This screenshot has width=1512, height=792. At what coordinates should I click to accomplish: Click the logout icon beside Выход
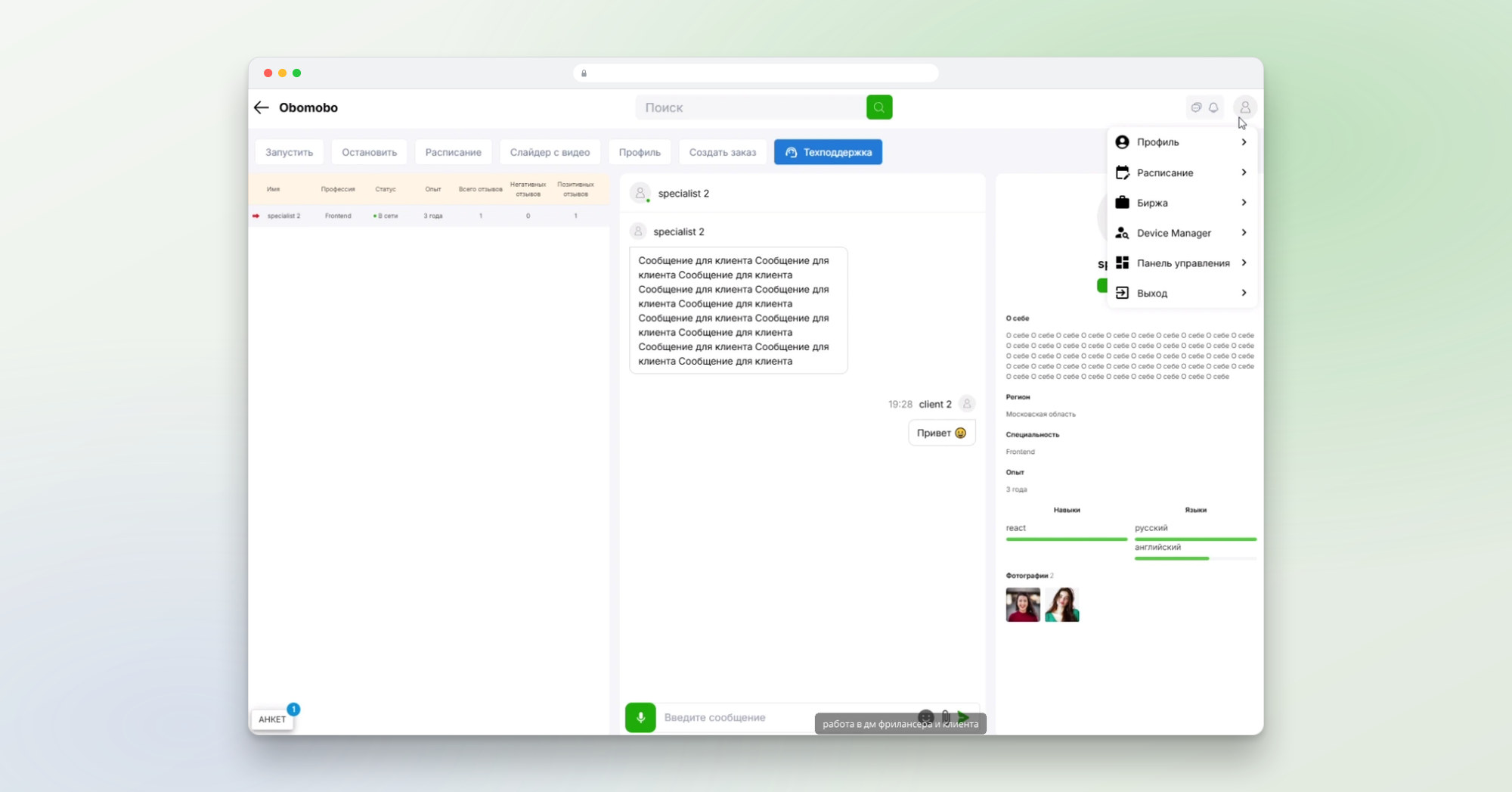tap(1122, 293)
